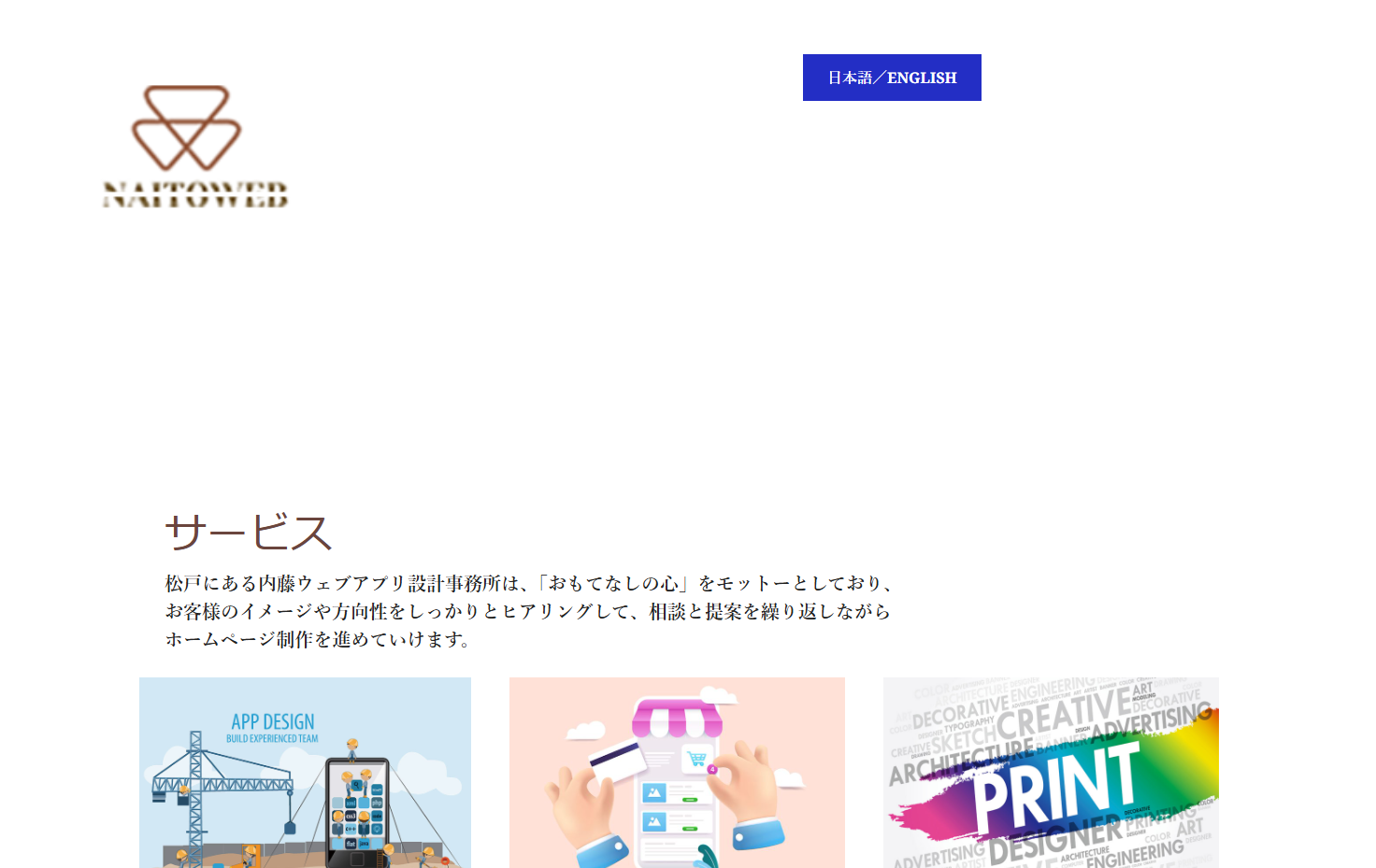This screenshot has height=868, width=1376.
Task: Click the pink shop awning illustration
Action: click(677, 719)
